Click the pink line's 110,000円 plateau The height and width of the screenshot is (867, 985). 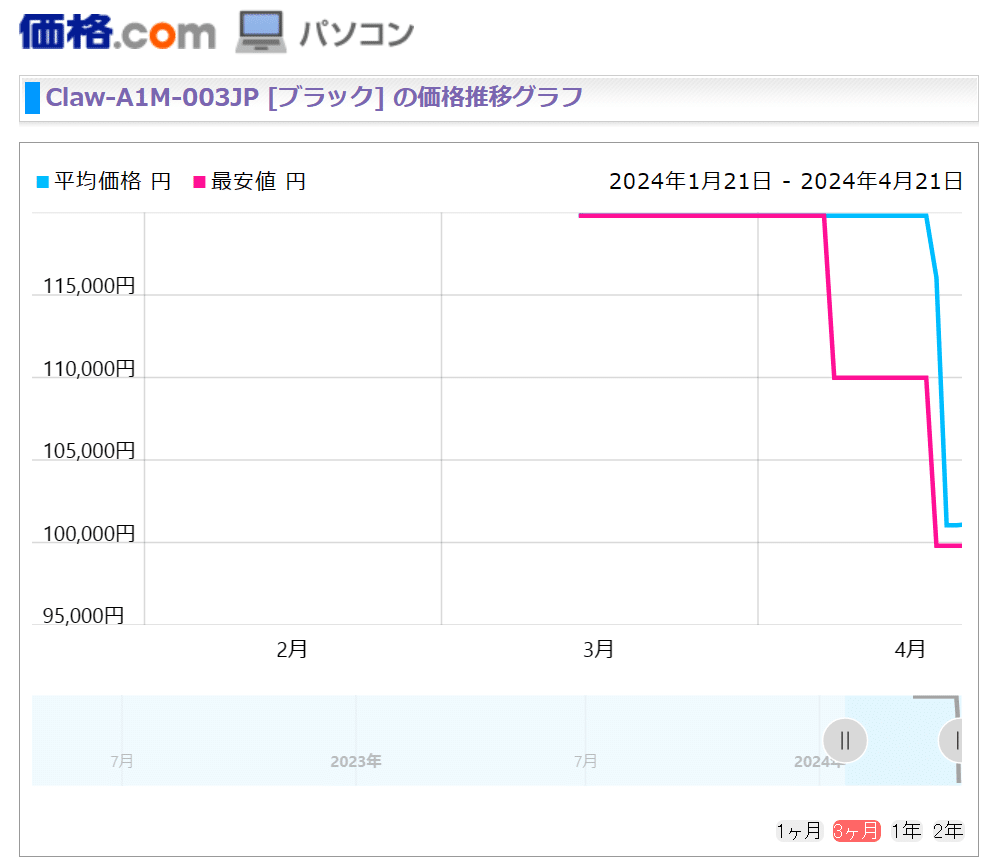pyautogui.click(x=880, y=377)
